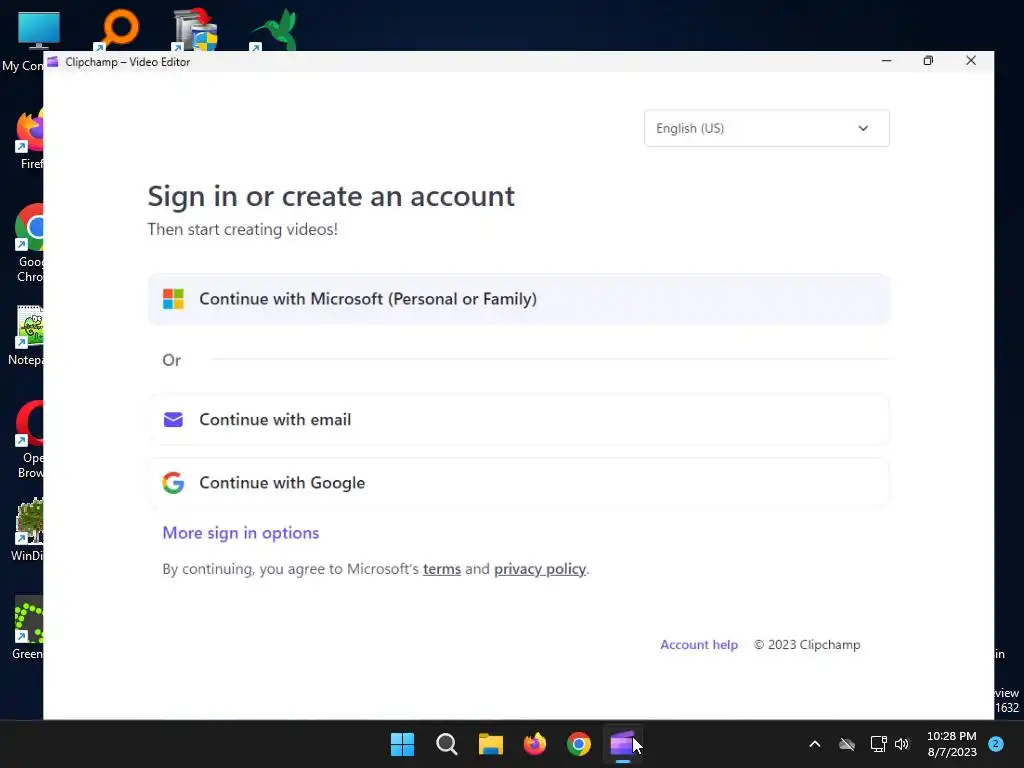Click the Google G logo icon
This screenshot has height=768, width=1024.
pos(173,483)
